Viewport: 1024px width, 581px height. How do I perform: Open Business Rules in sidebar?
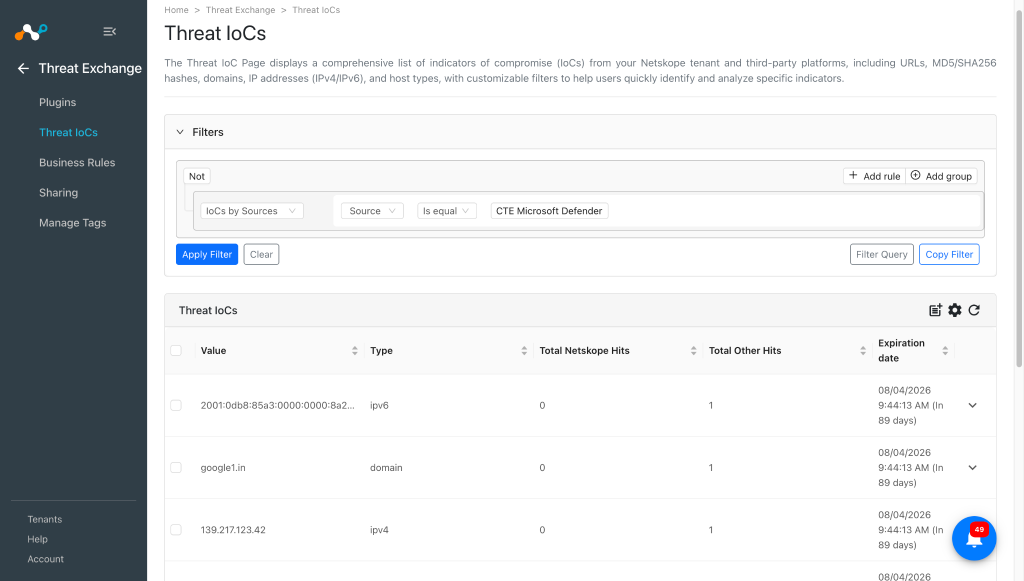[77, 163]
